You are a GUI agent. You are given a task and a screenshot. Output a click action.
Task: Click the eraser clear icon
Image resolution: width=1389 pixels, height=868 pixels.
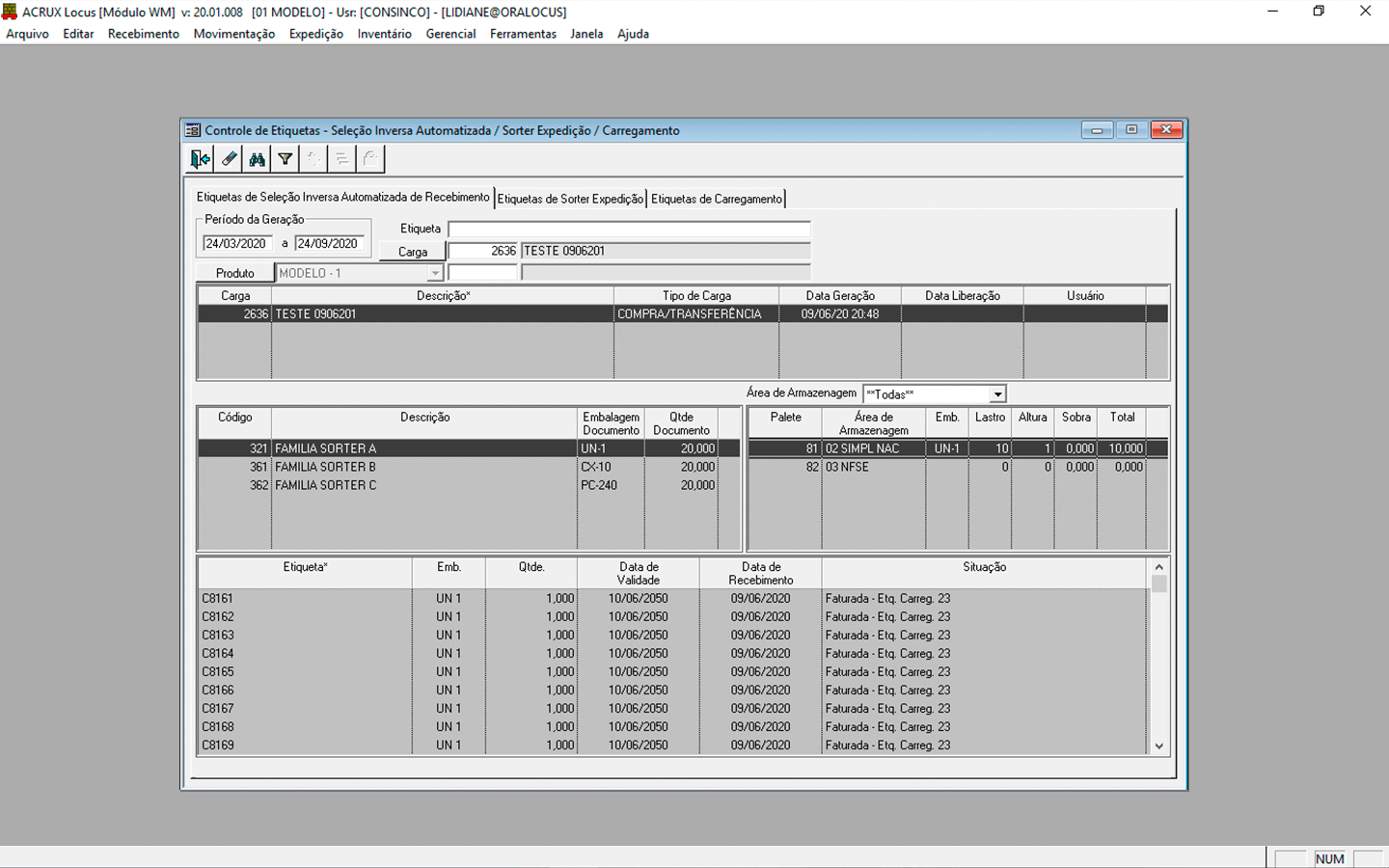click(x=229, y=159)
